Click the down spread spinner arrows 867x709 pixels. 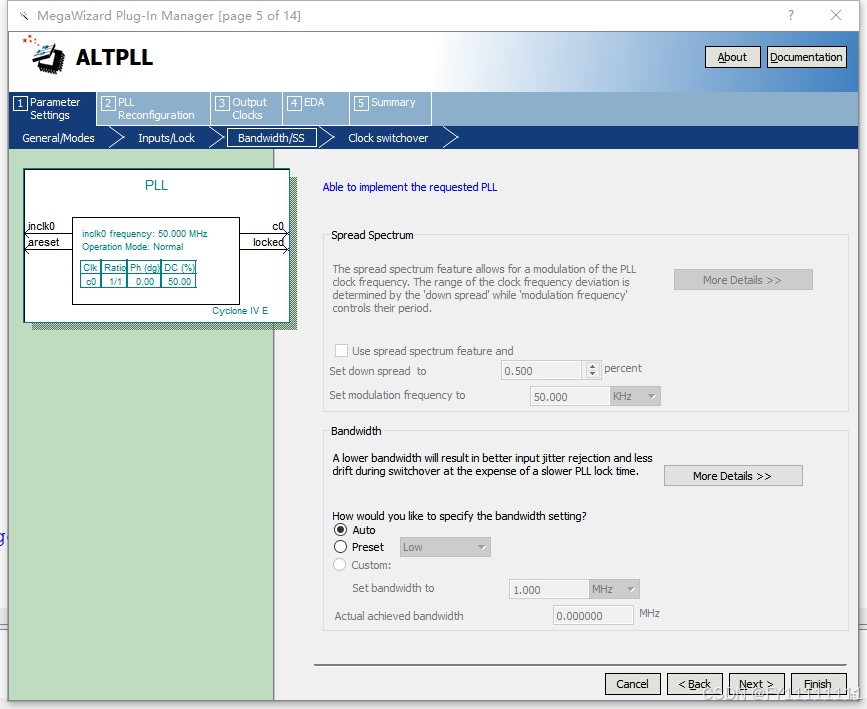pos(592,370)
